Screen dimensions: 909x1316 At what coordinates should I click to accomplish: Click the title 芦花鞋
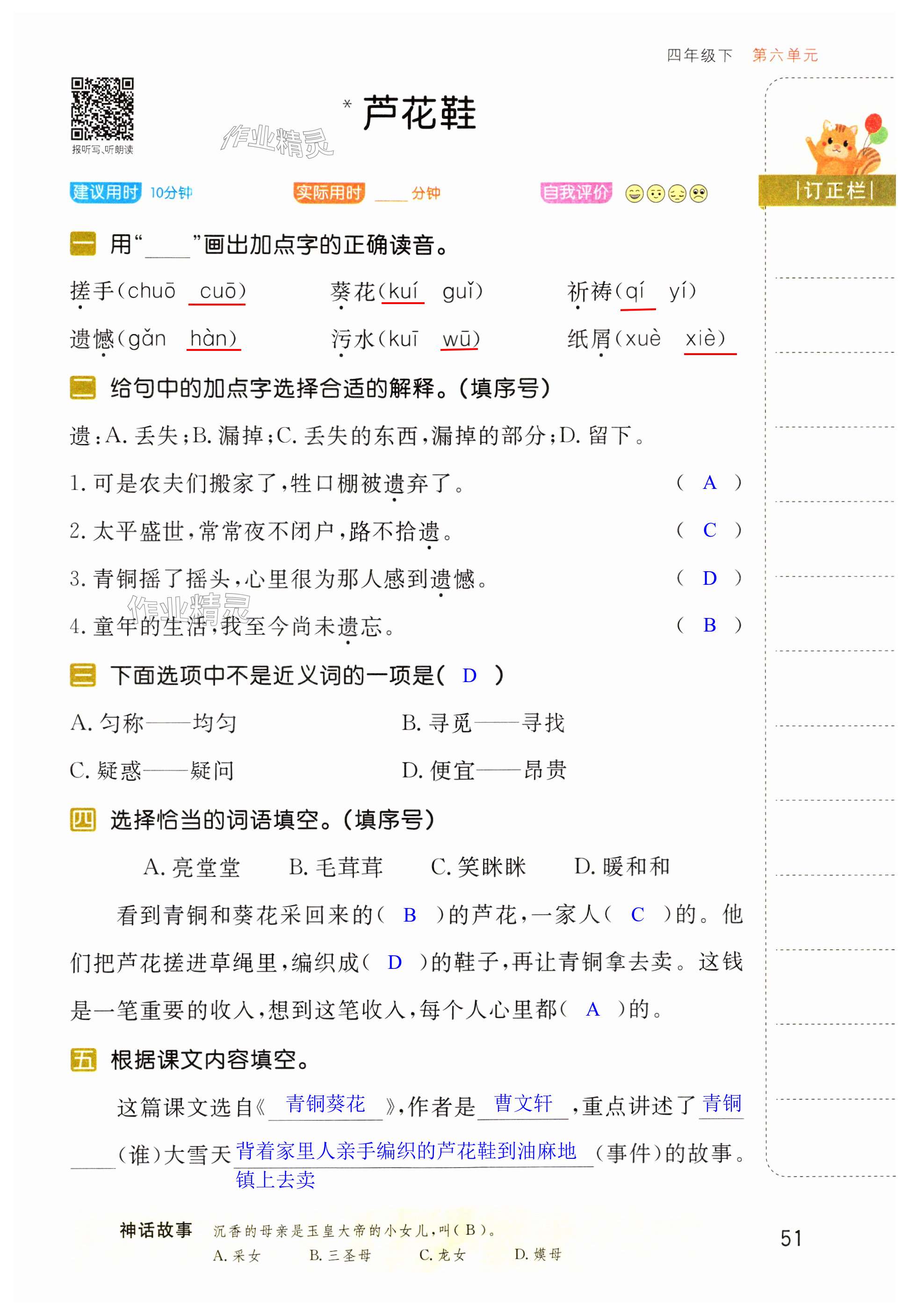[419, 113]
